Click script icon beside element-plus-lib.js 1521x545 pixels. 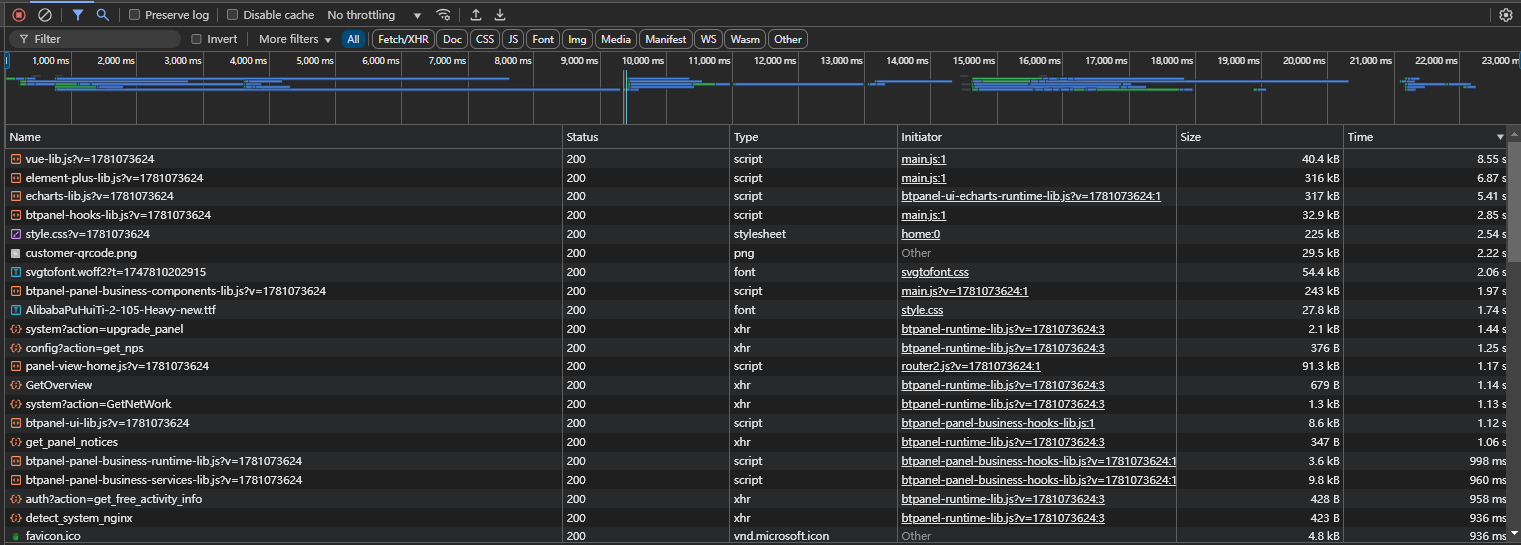coord(16,178)
